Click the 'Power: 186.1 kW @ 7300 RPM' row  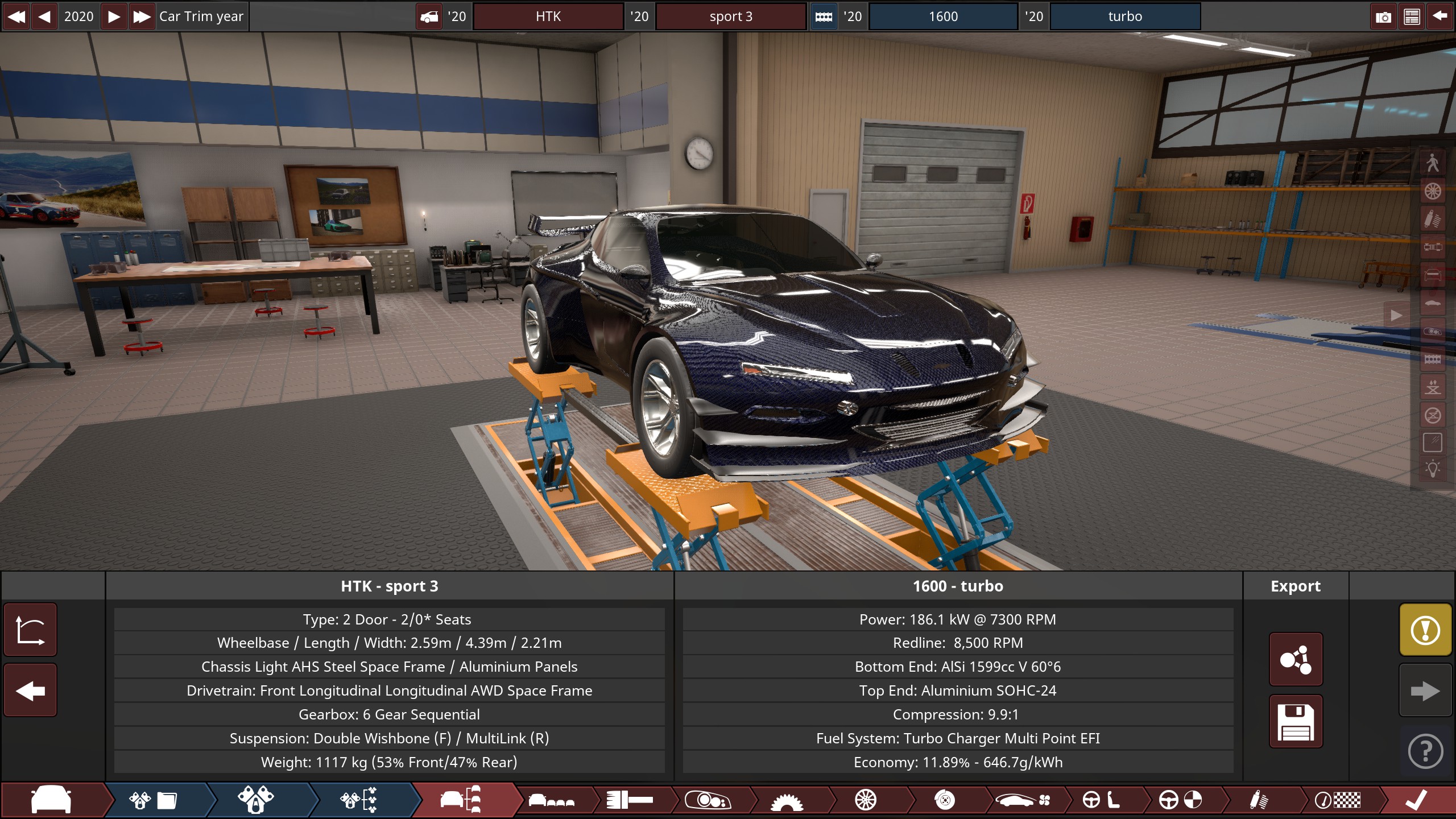[958, 619]
